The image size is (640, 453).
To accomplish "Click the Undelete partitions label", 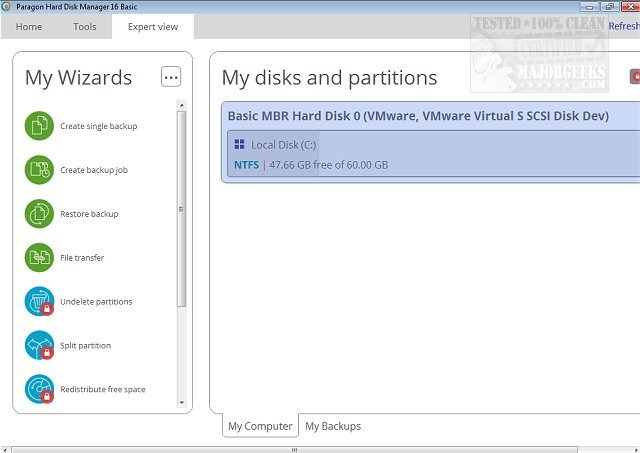I will tap(96, 302).
